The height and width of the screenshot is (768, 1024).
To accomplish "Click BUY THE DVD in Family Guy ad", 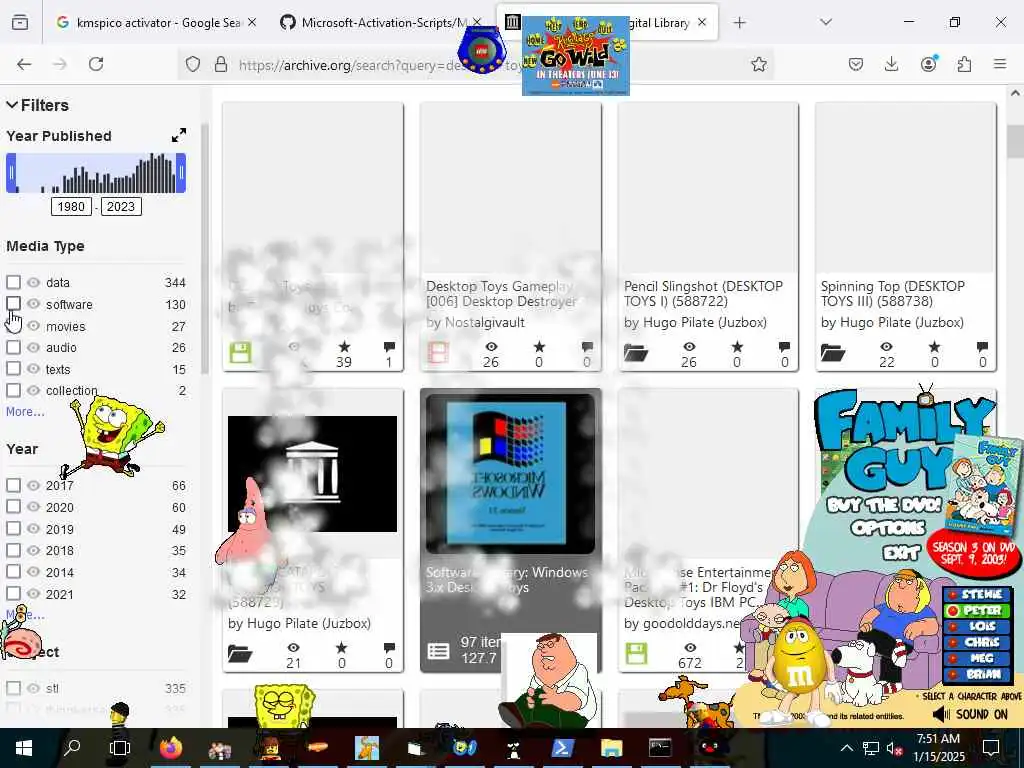I will click(x=883, y=505).
